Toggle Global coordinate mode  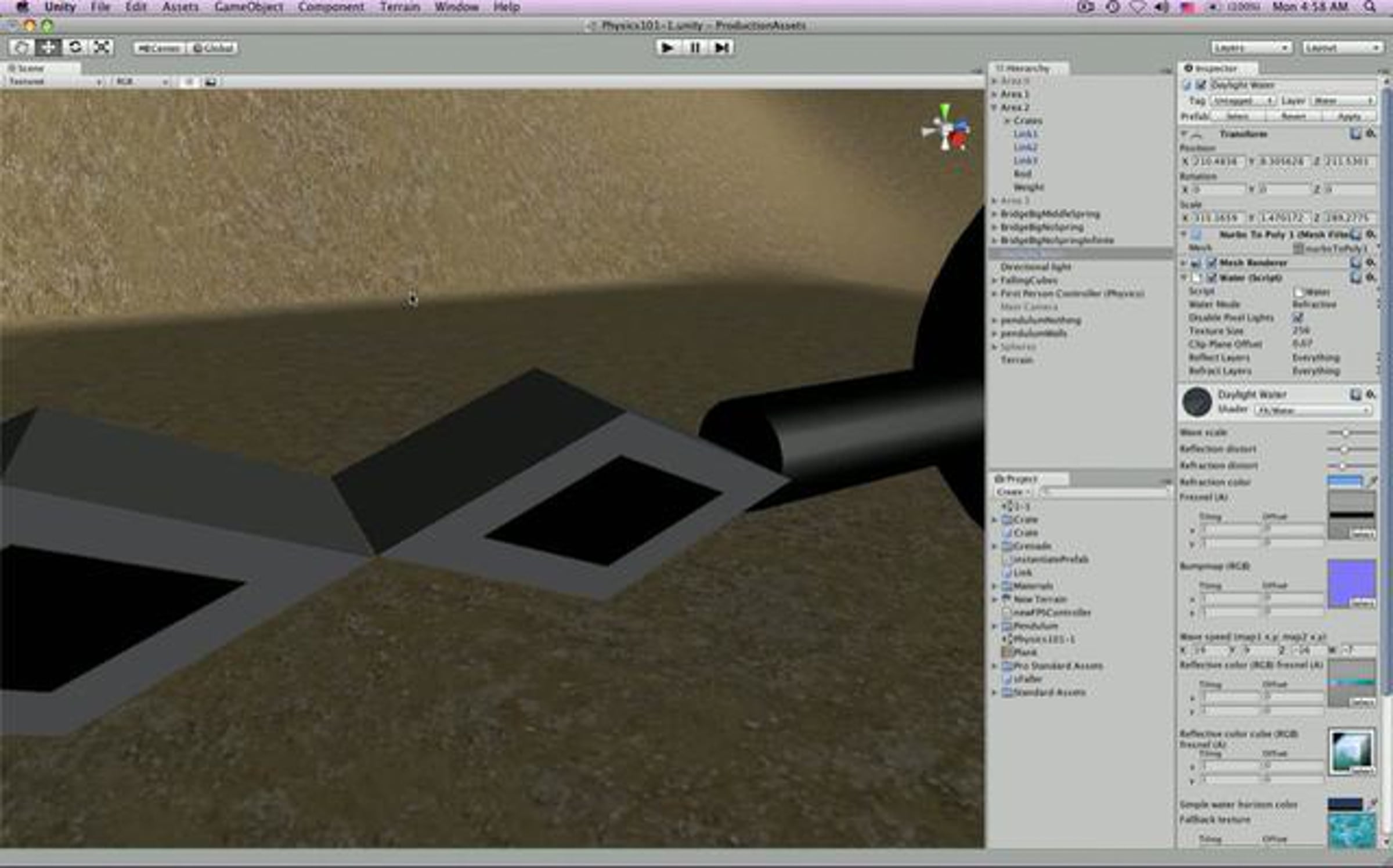coord(212,48)
